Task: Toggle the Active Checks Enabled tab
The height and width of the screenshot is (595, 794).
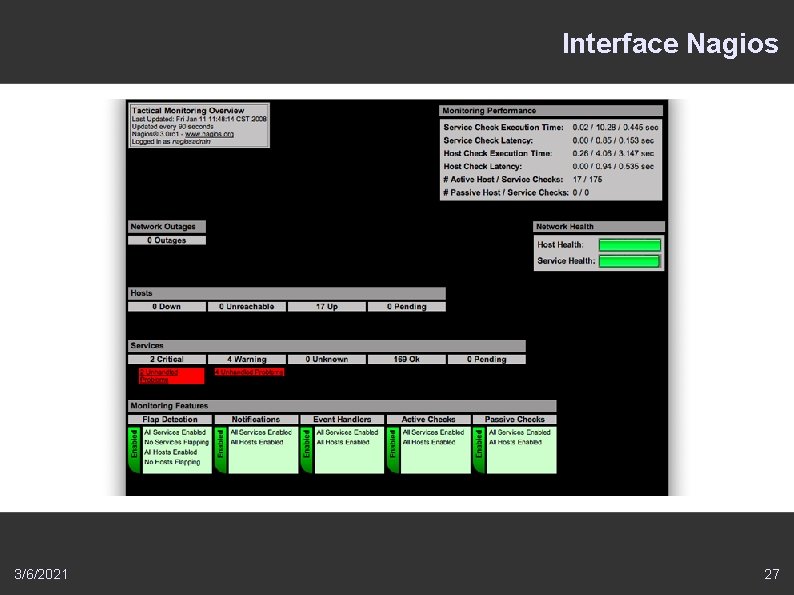Action: [392, 450]
